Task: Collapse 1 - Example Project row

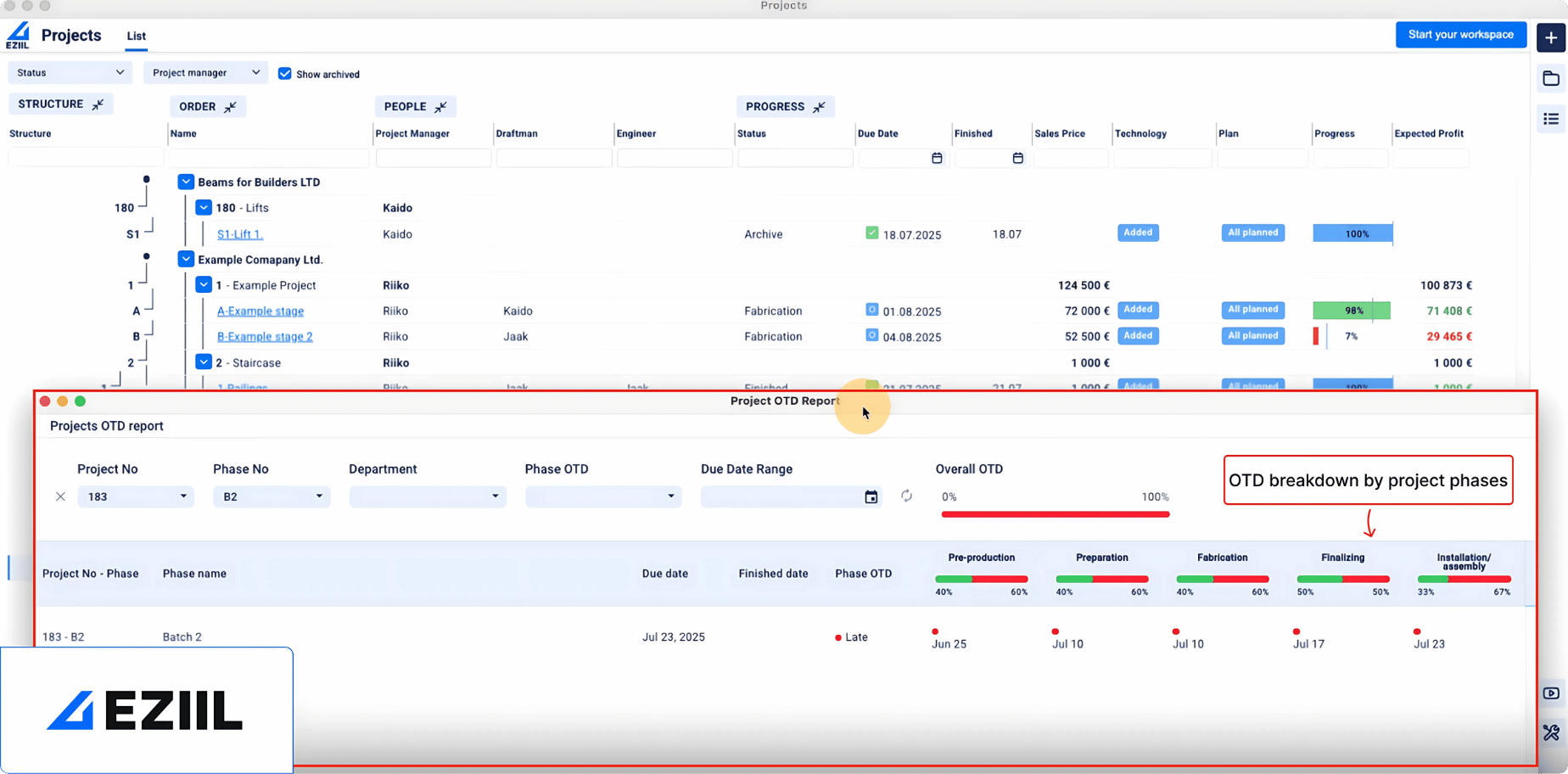Action: (204, 284)
